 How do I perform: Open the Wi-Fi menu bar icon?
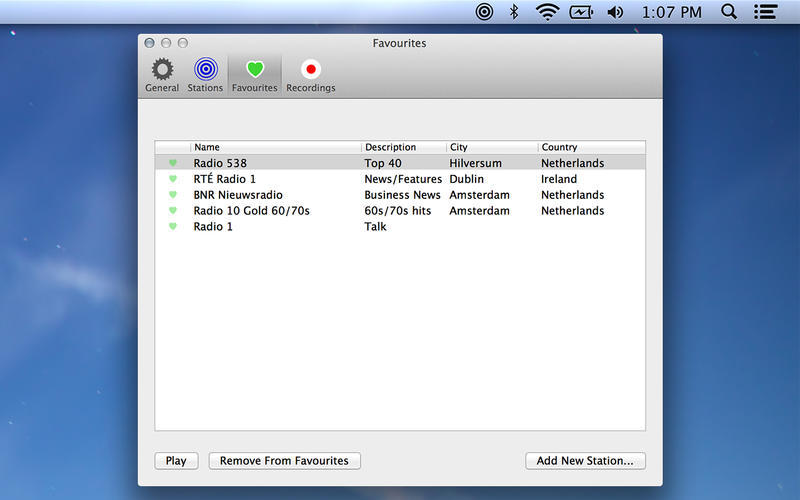(x=547, y=12)
